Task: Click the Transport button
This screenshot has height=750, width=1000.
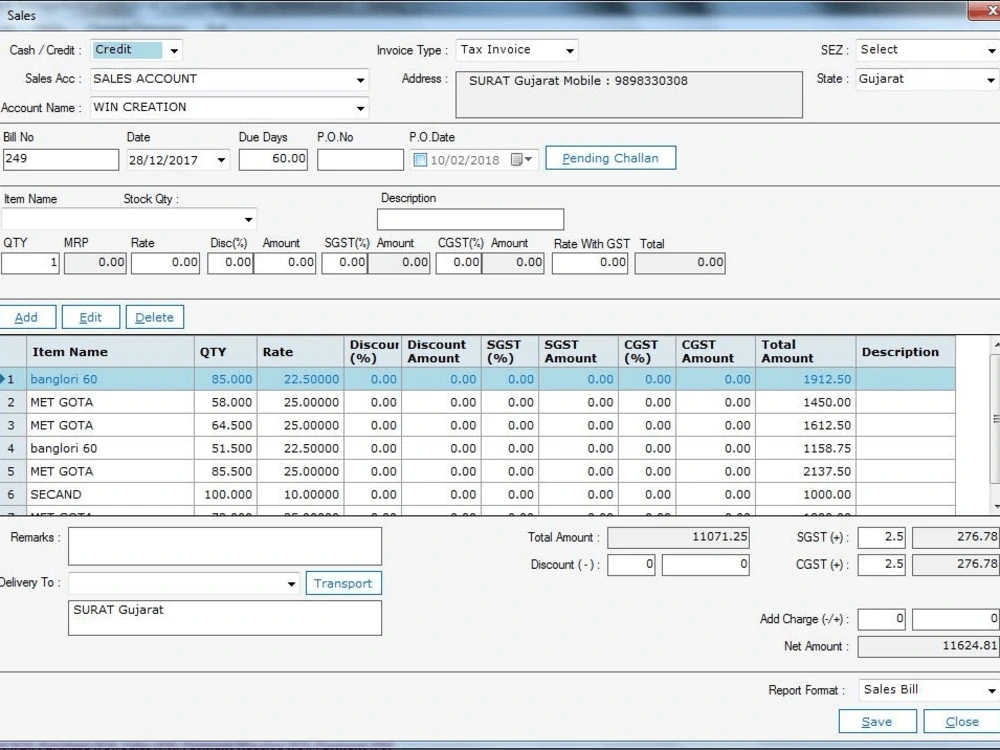Action: (343, 583)
